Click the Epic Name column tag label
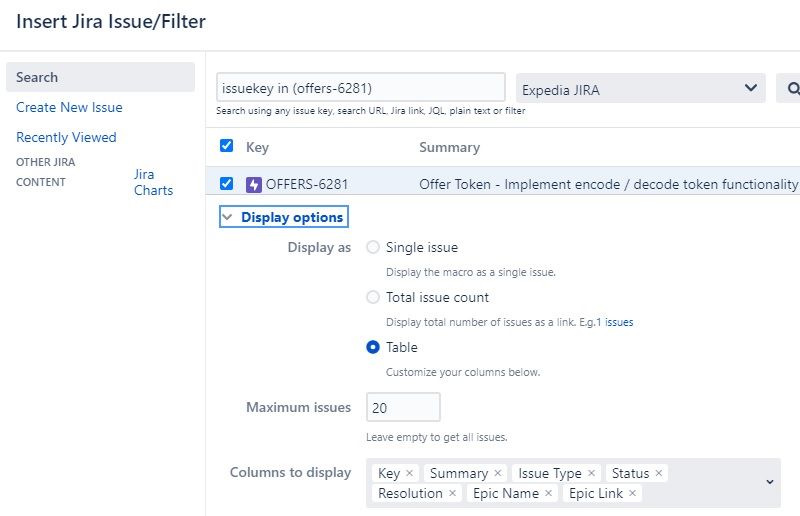Screen dimensions: 800x516 (x=506, y=493)
